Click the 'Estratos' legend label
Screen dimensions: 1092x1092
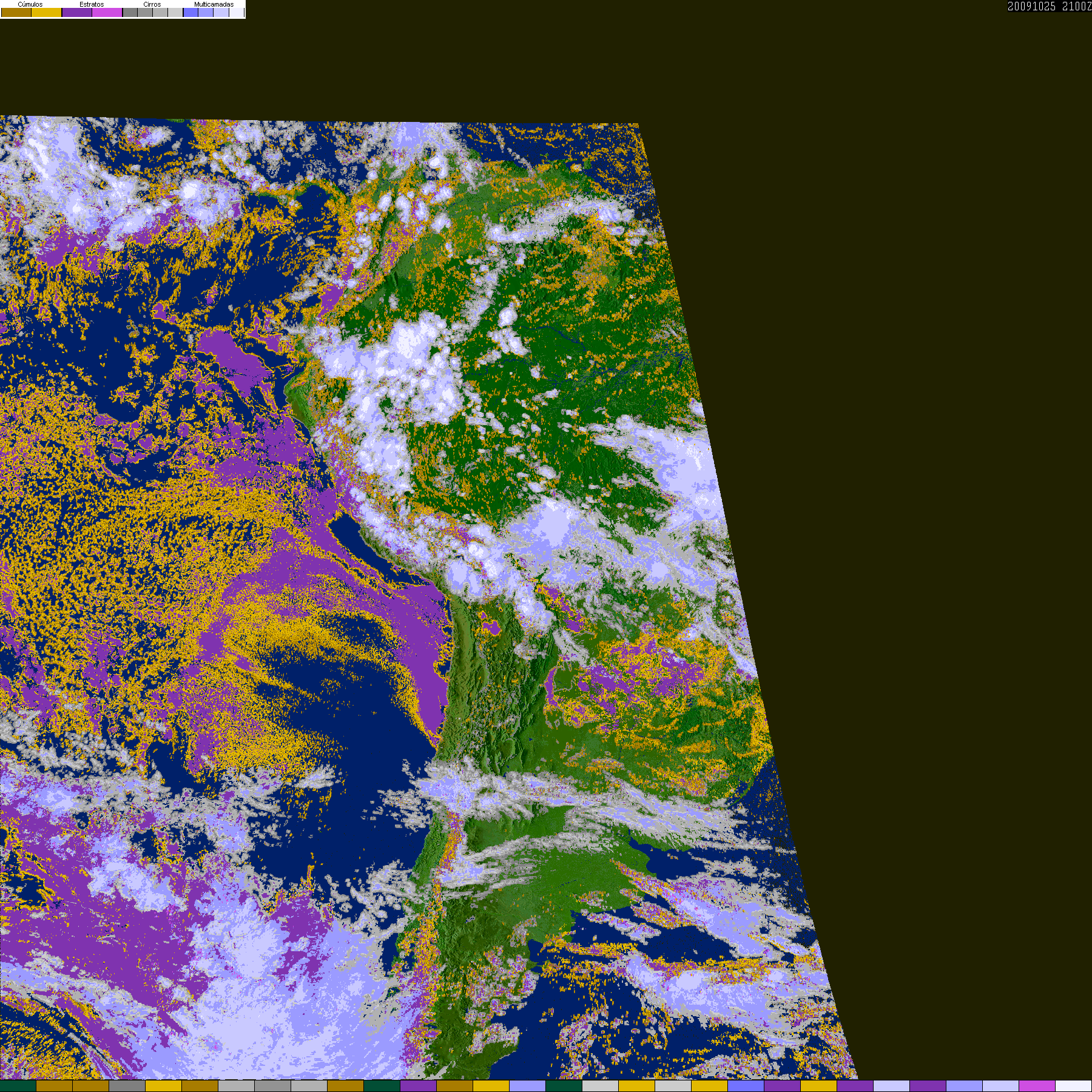point(92,4)
